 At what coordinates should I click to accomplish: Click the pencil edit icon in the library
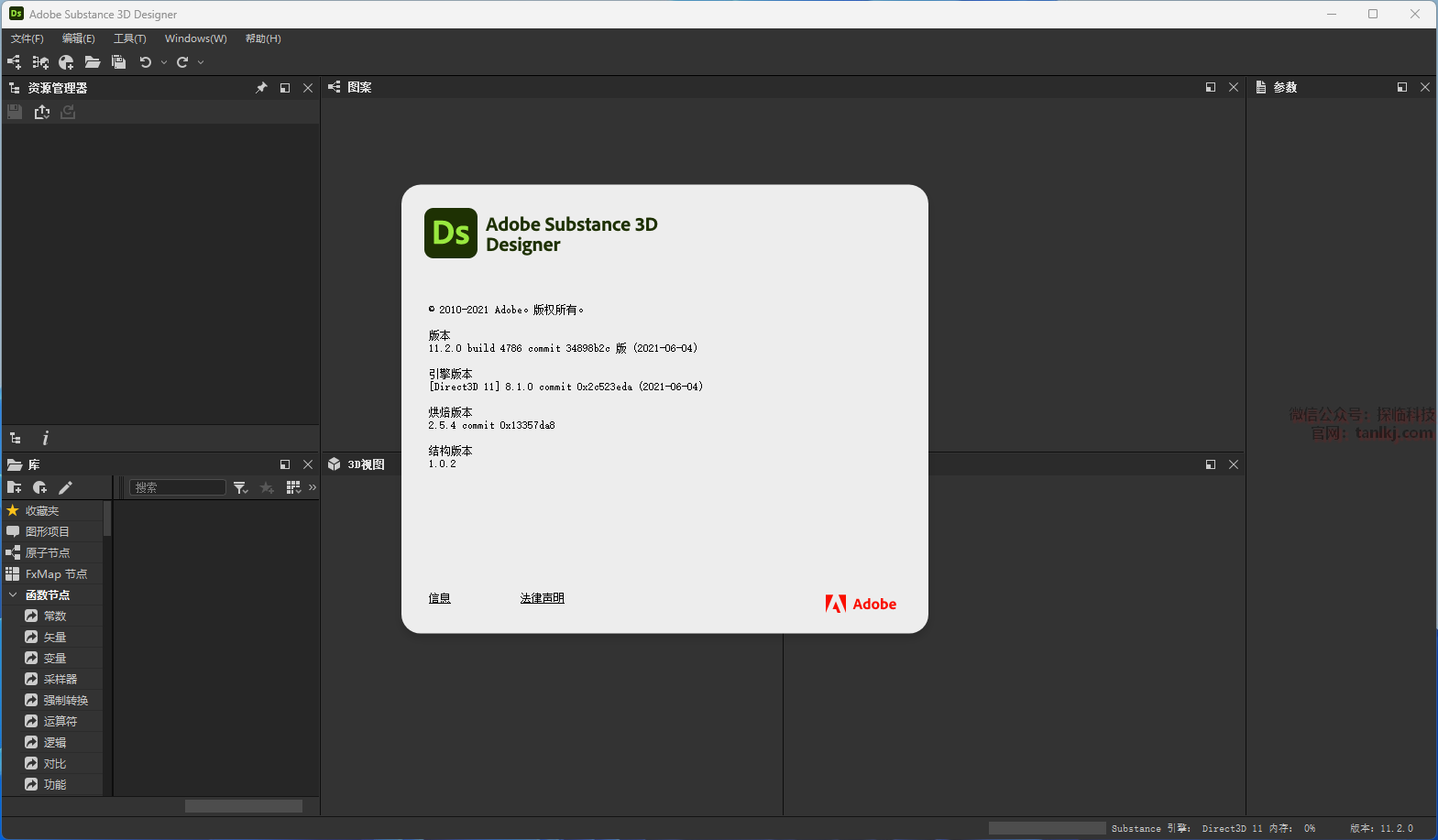[x=65, y=487]
